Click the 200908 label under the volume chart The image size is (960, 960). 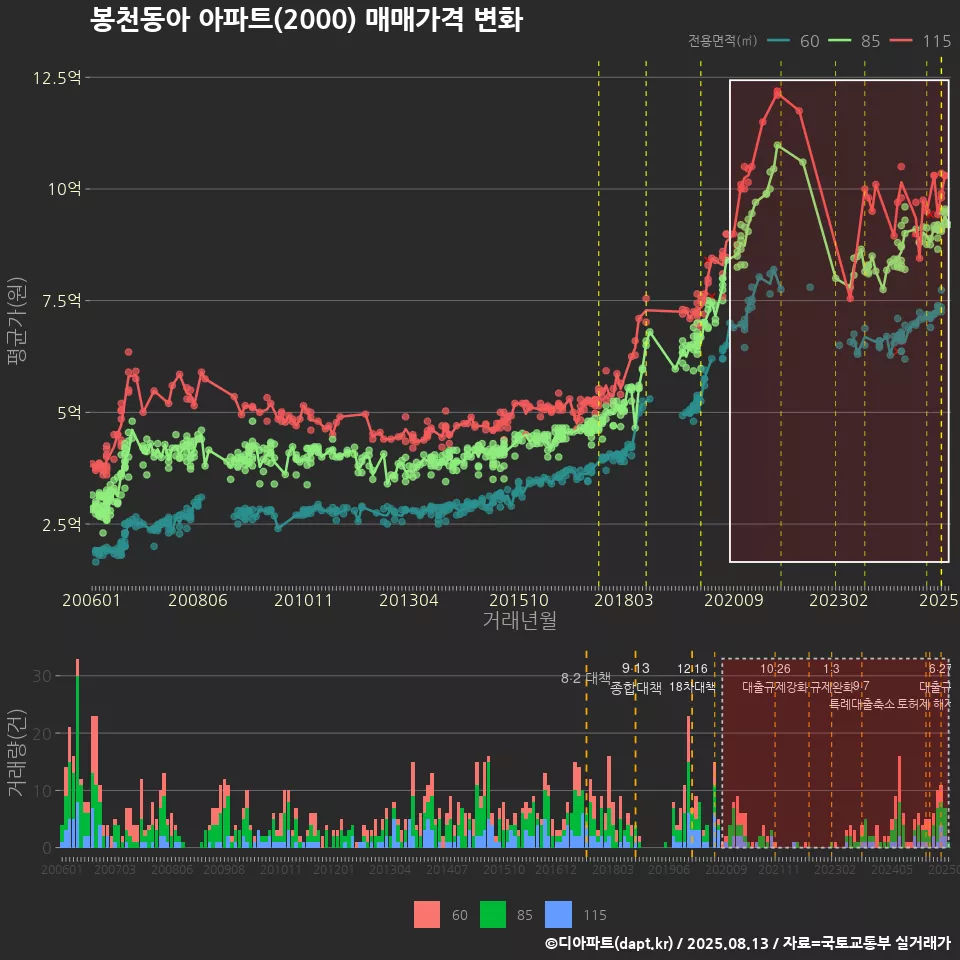tap(224, 869)
